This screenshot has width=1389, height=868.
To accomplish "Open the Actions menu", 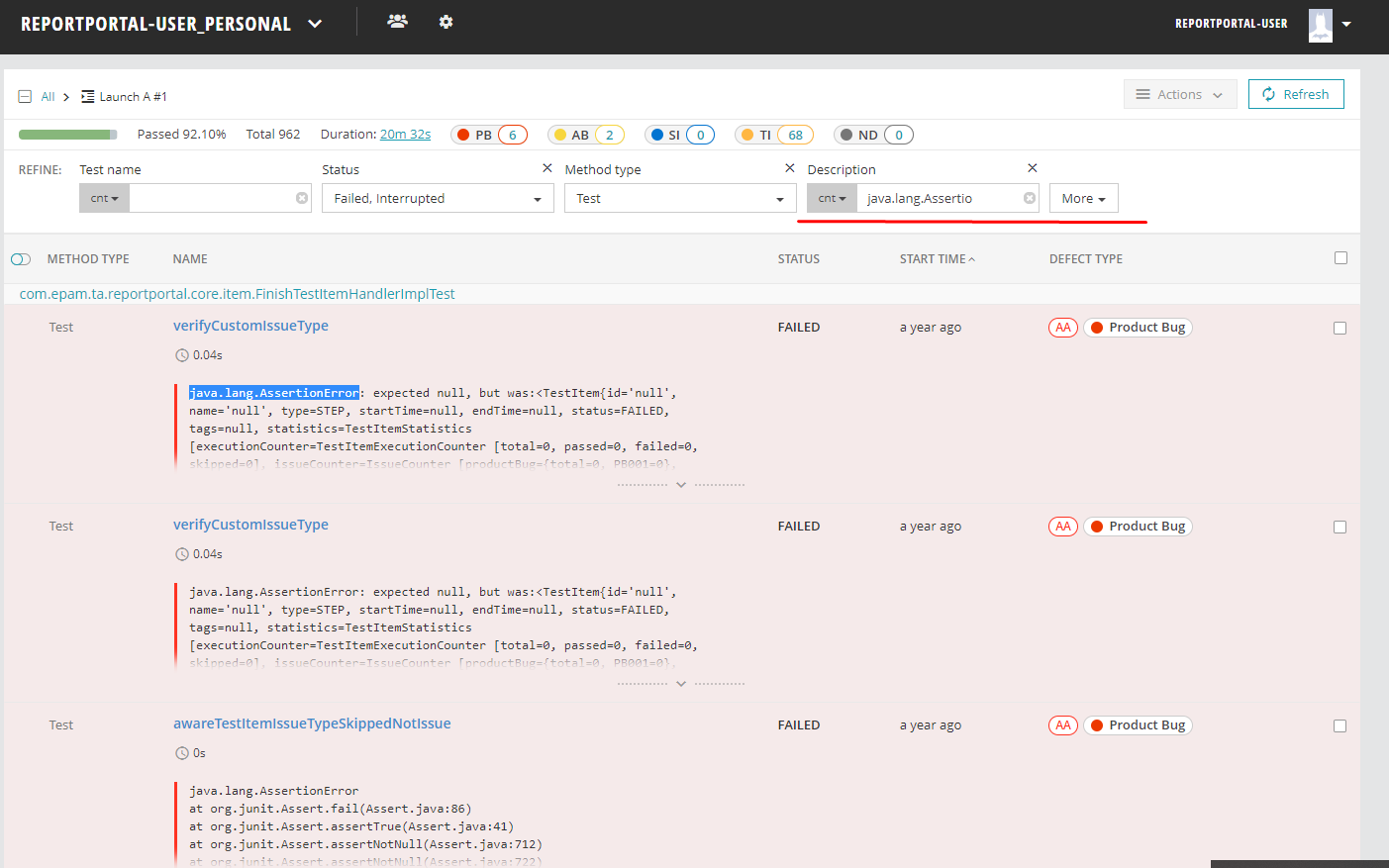I will 1180,93.
